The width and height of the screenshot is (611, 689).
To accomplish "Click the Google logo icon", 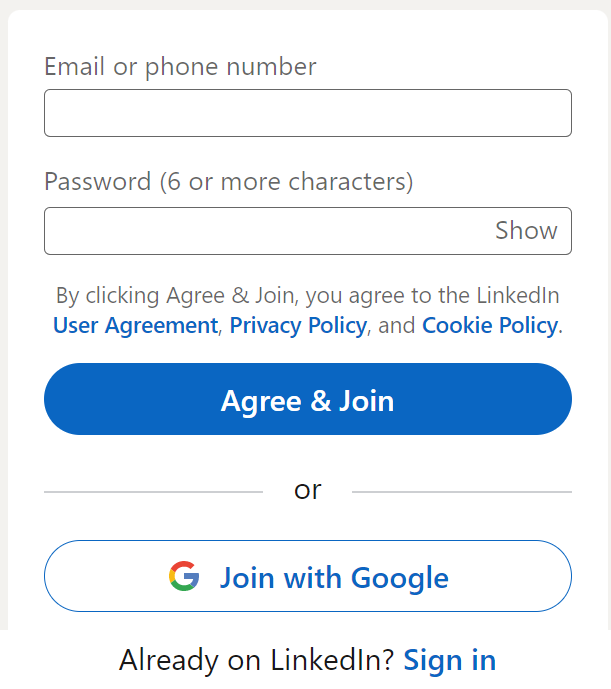I will pyautogui.click(x=184, y=577).
